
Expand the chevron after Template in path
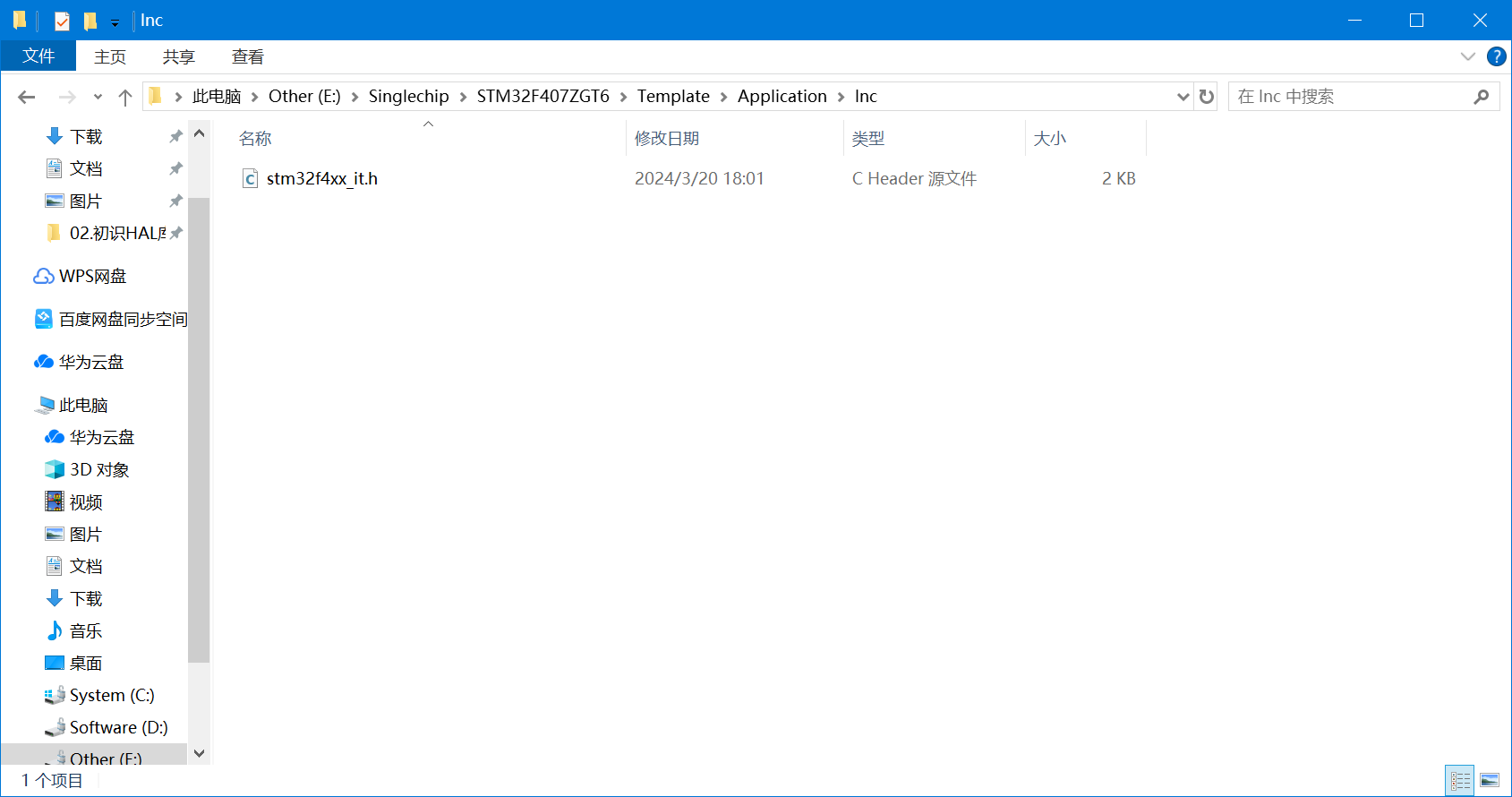(x=724, y=97)
